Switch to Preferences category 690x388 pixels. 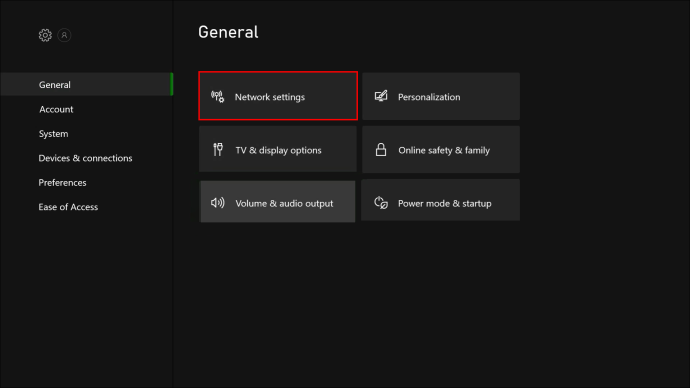62,183
